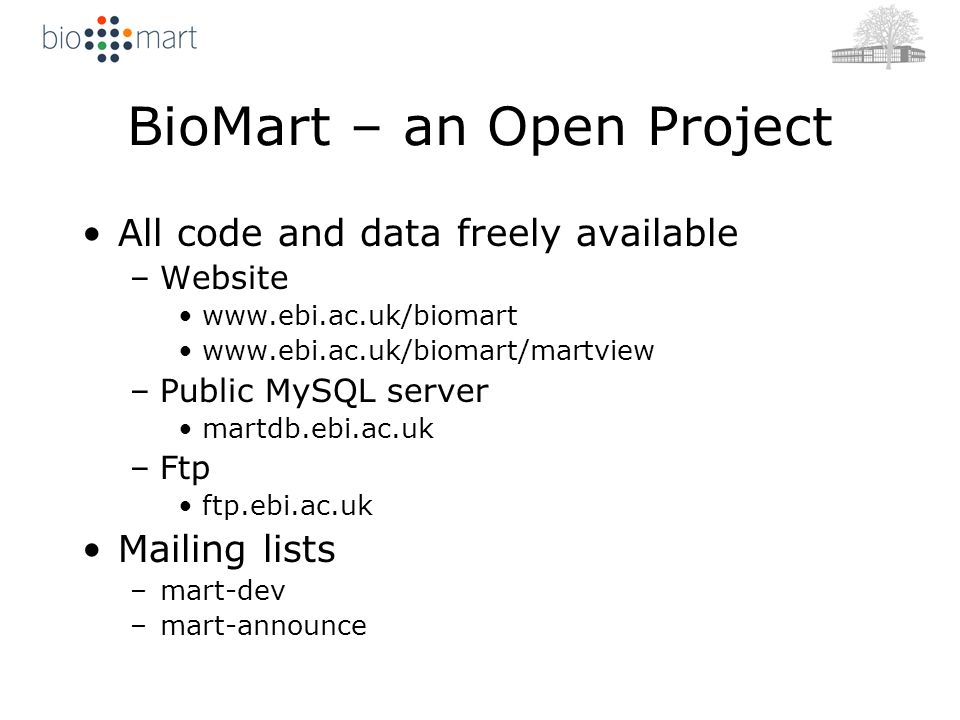Select the slide title BioMart – an Open Project

[x=481, y=127]
